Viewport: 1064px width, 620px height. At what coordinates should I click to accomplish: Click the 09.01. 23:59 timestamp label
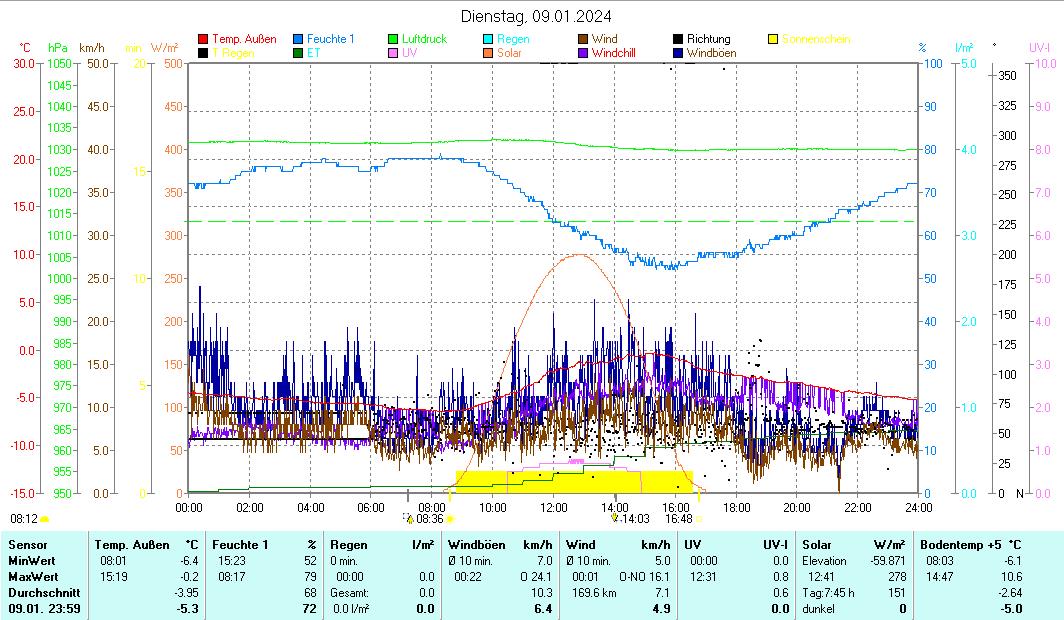pyautogui.click(x=44, y=608)
